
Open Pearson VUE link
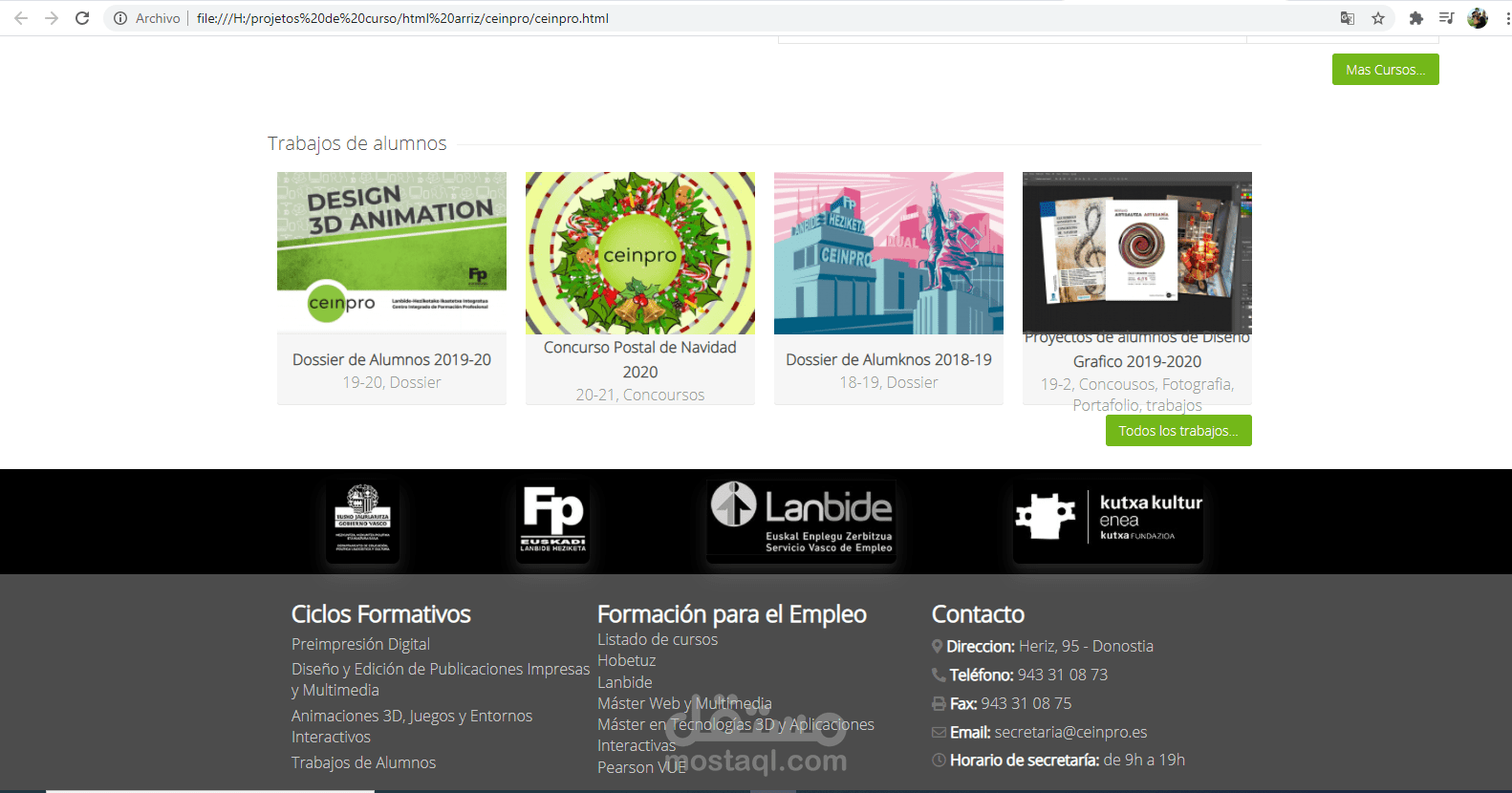[x=641, y=767]
